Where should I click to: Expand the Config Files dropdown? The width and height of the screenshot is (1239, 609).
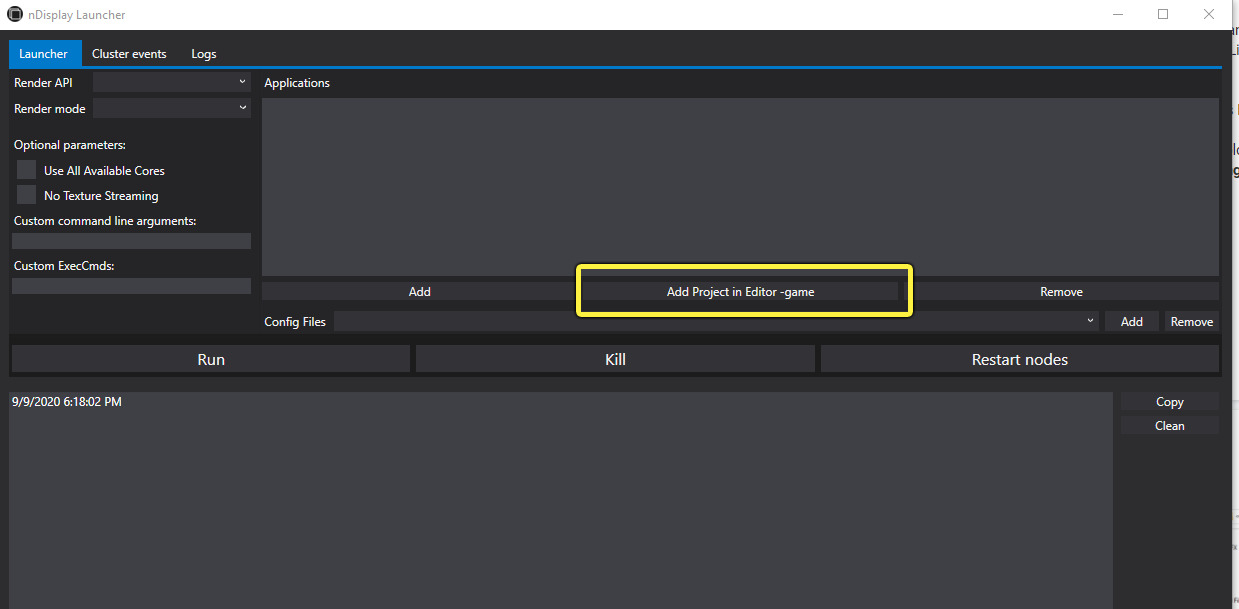[1090, 320]
